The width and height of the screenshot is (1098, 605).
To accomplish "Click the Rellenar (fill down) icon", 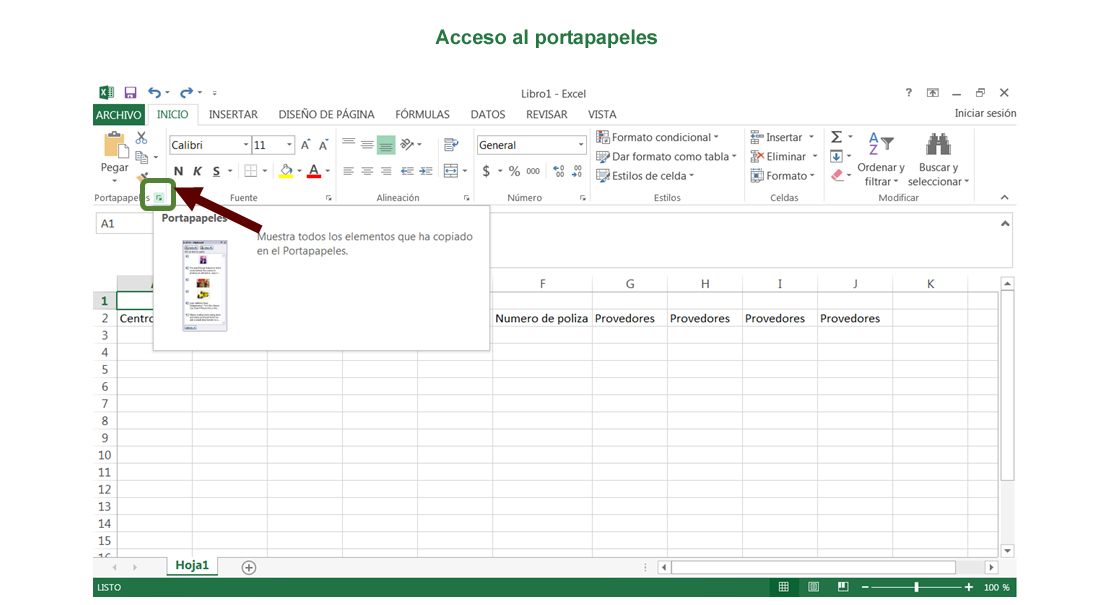I will (836, 156).
